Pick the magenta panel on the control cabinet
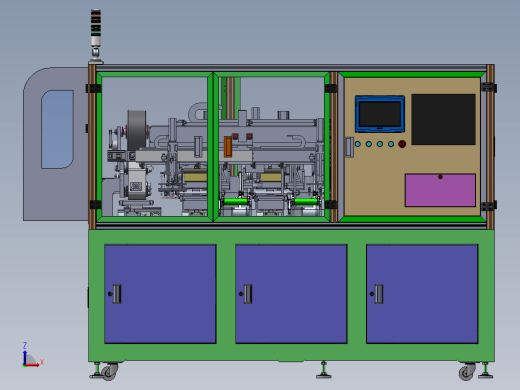520x390 pixels. [440, 190]
